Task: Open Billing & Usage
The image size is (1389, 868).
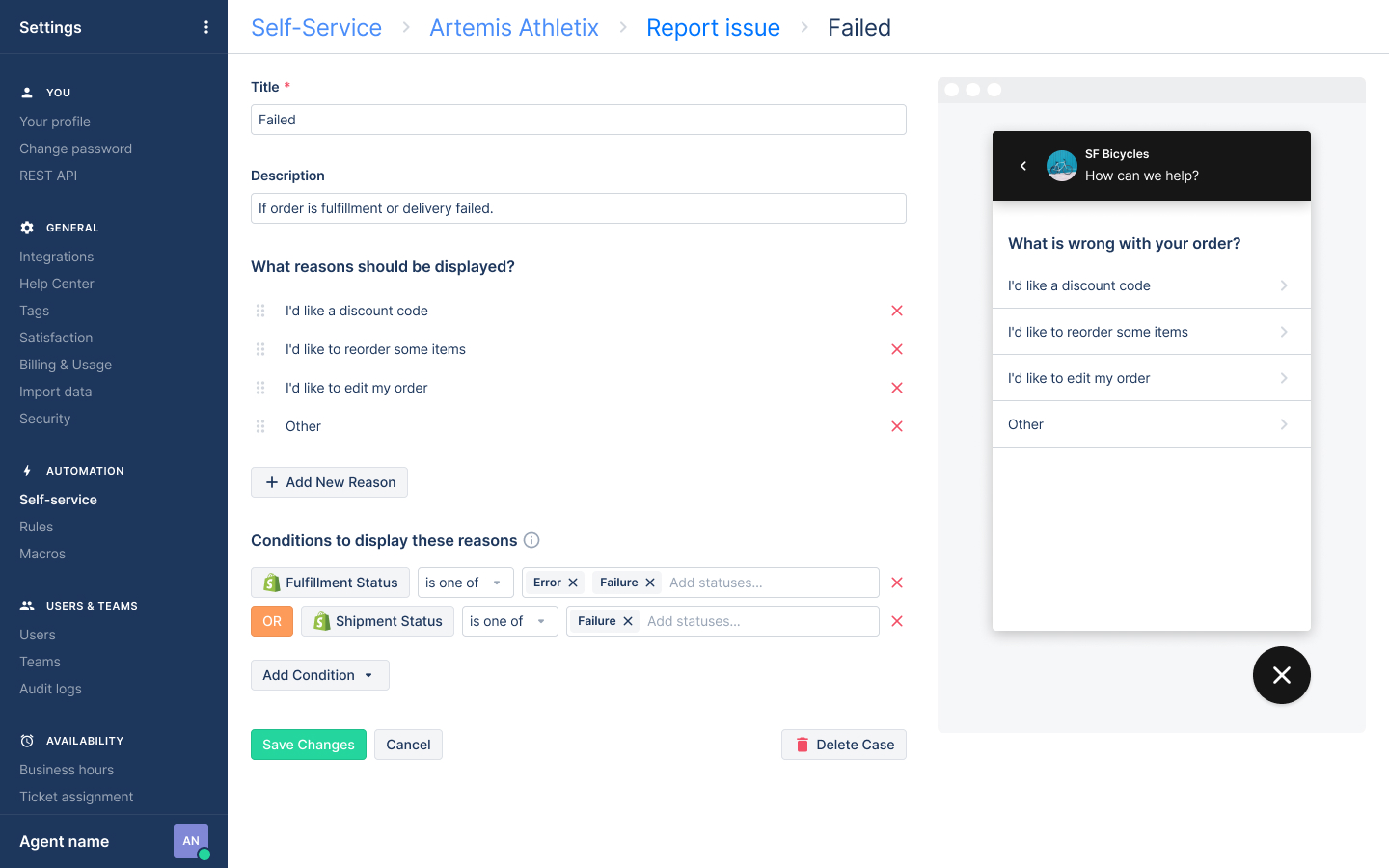Action: click(66, 365)
